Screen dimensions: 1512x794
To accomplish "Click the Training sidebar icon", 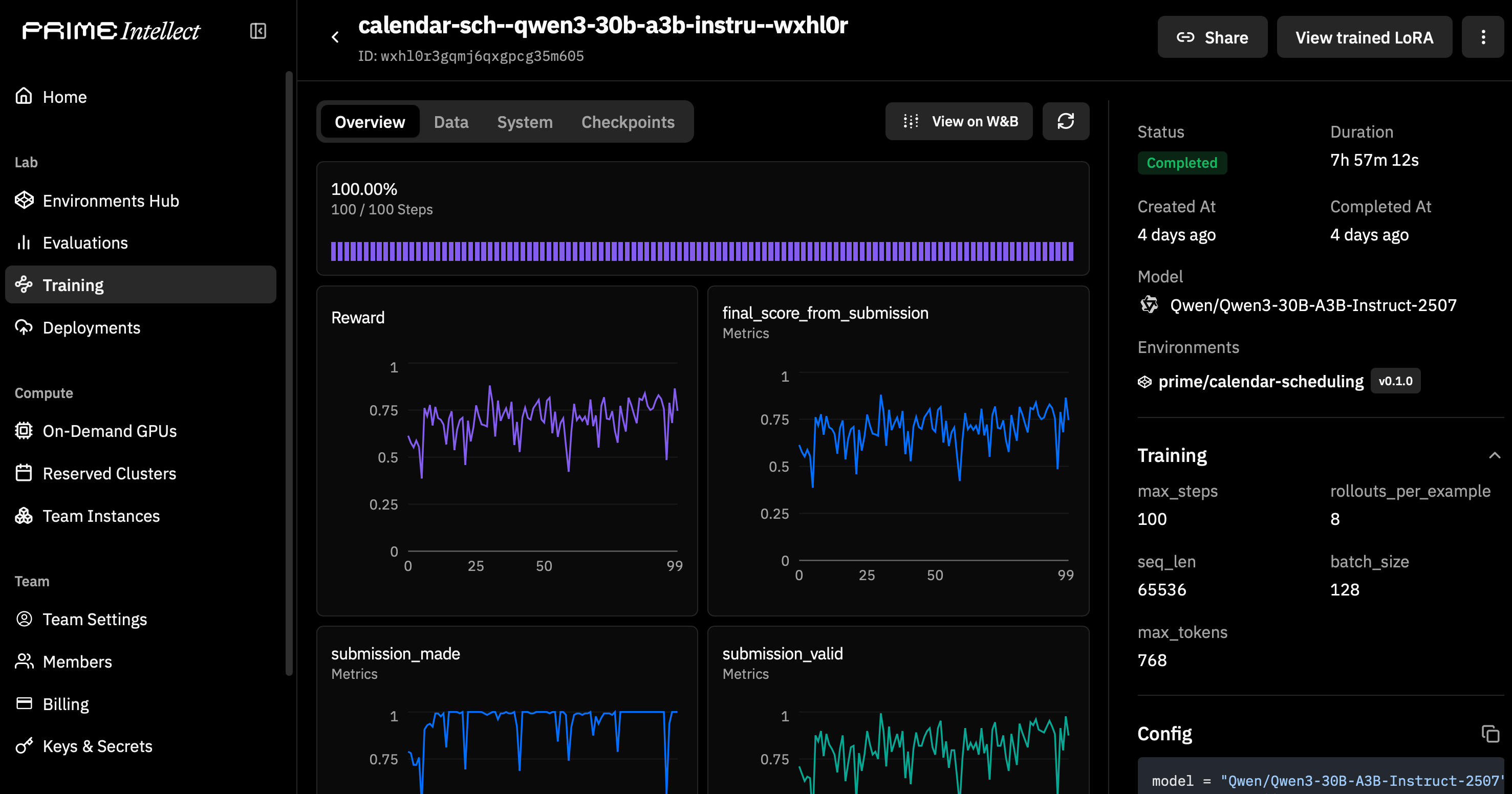I will (x=24, y=284).
